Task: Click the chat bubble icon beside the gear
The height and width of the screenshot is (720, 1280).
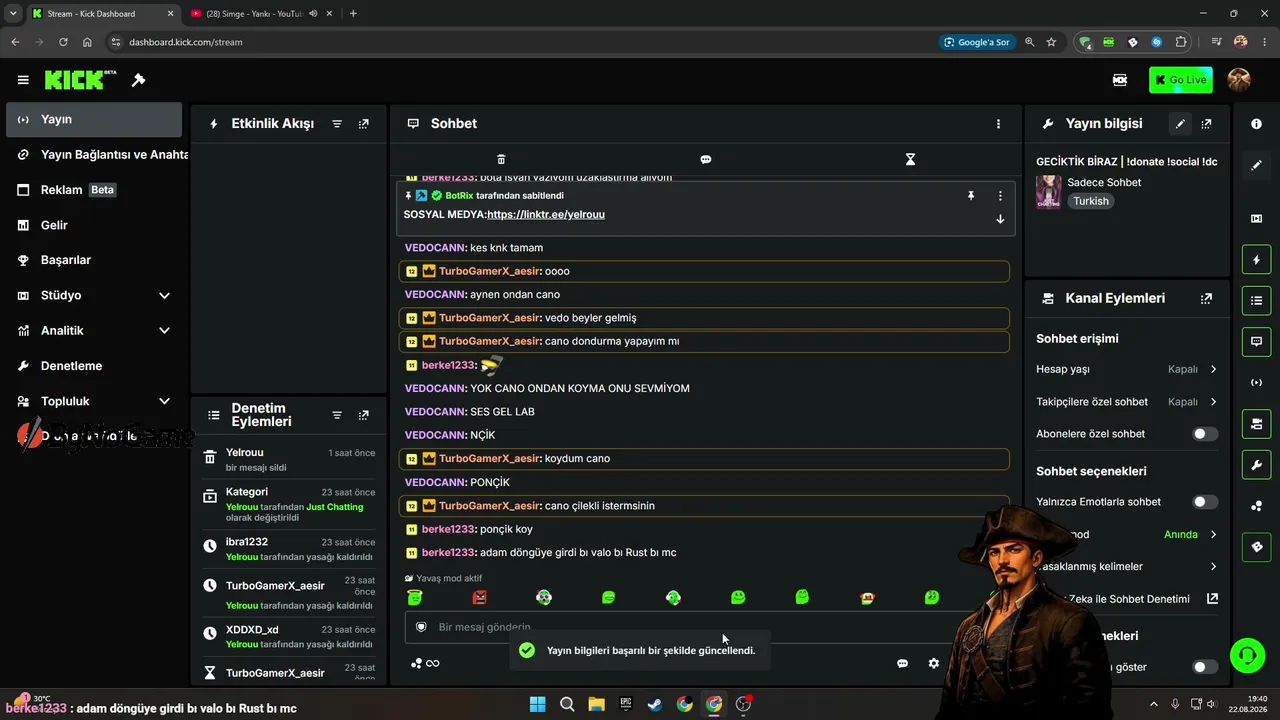Action: (902, 663)
